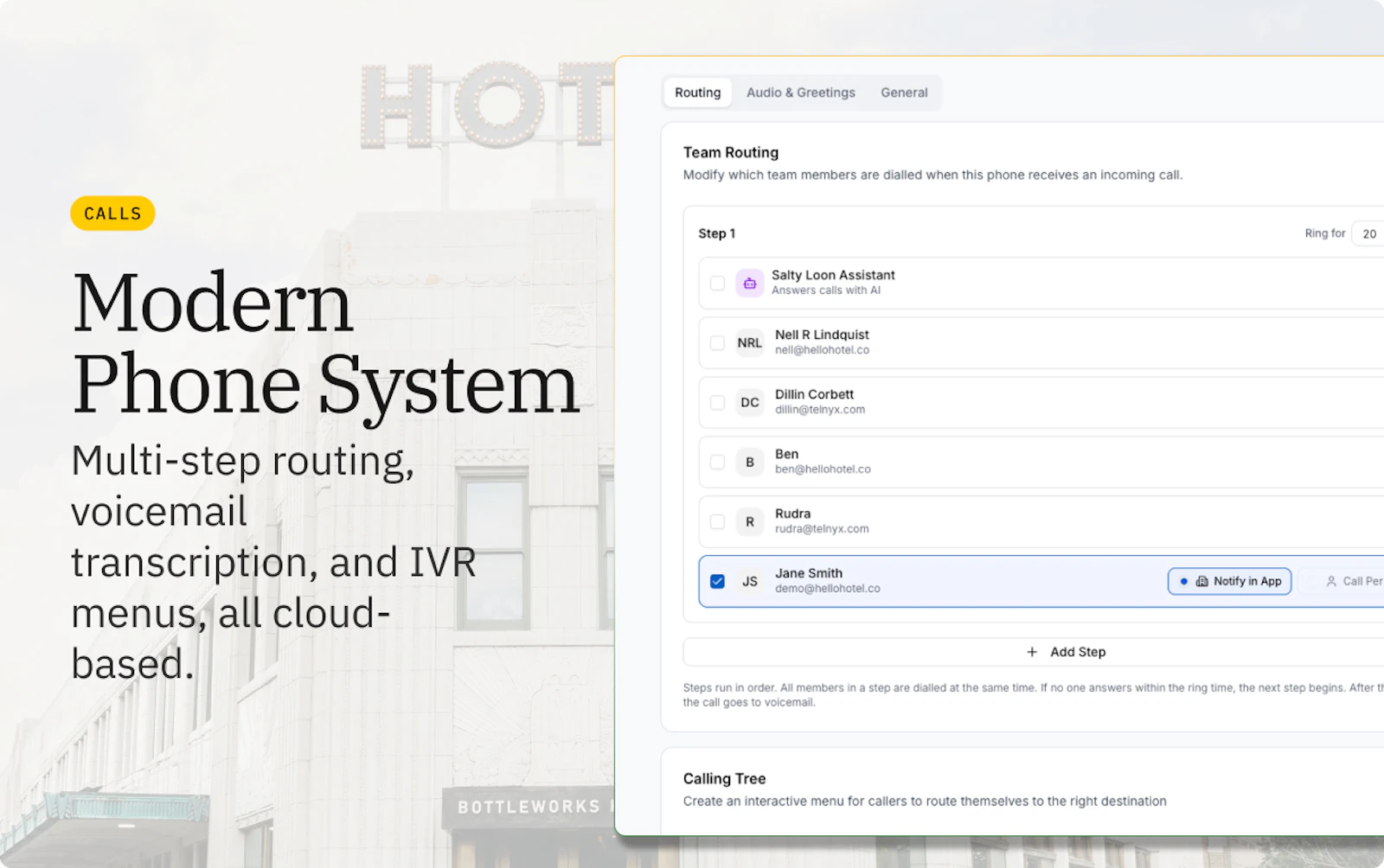Click the Add Step button
The height and width of the screenshot is (868, 1384).
(x=1034, y=652)
